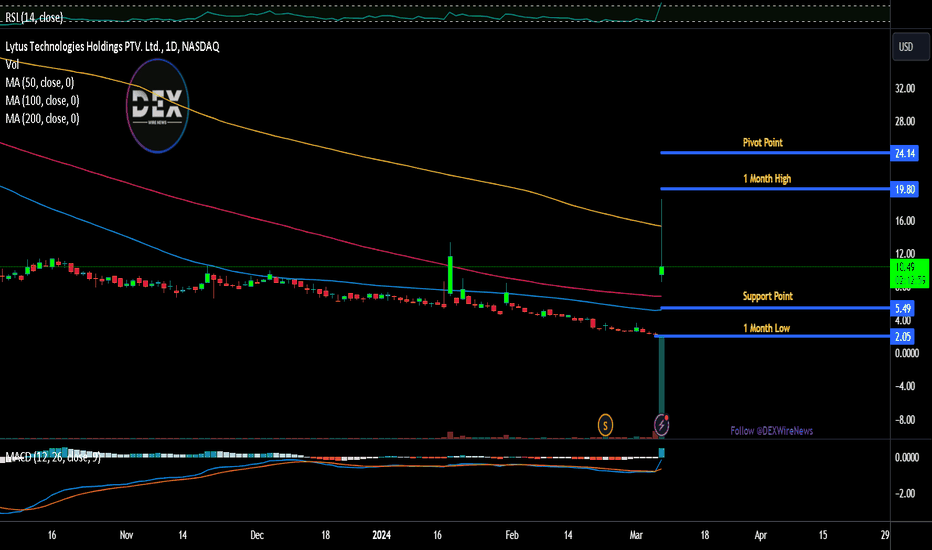The height and width of the screenshot is (550, 932).
Task: Click the tall green January spike candlestick
Action: point(451,274)
